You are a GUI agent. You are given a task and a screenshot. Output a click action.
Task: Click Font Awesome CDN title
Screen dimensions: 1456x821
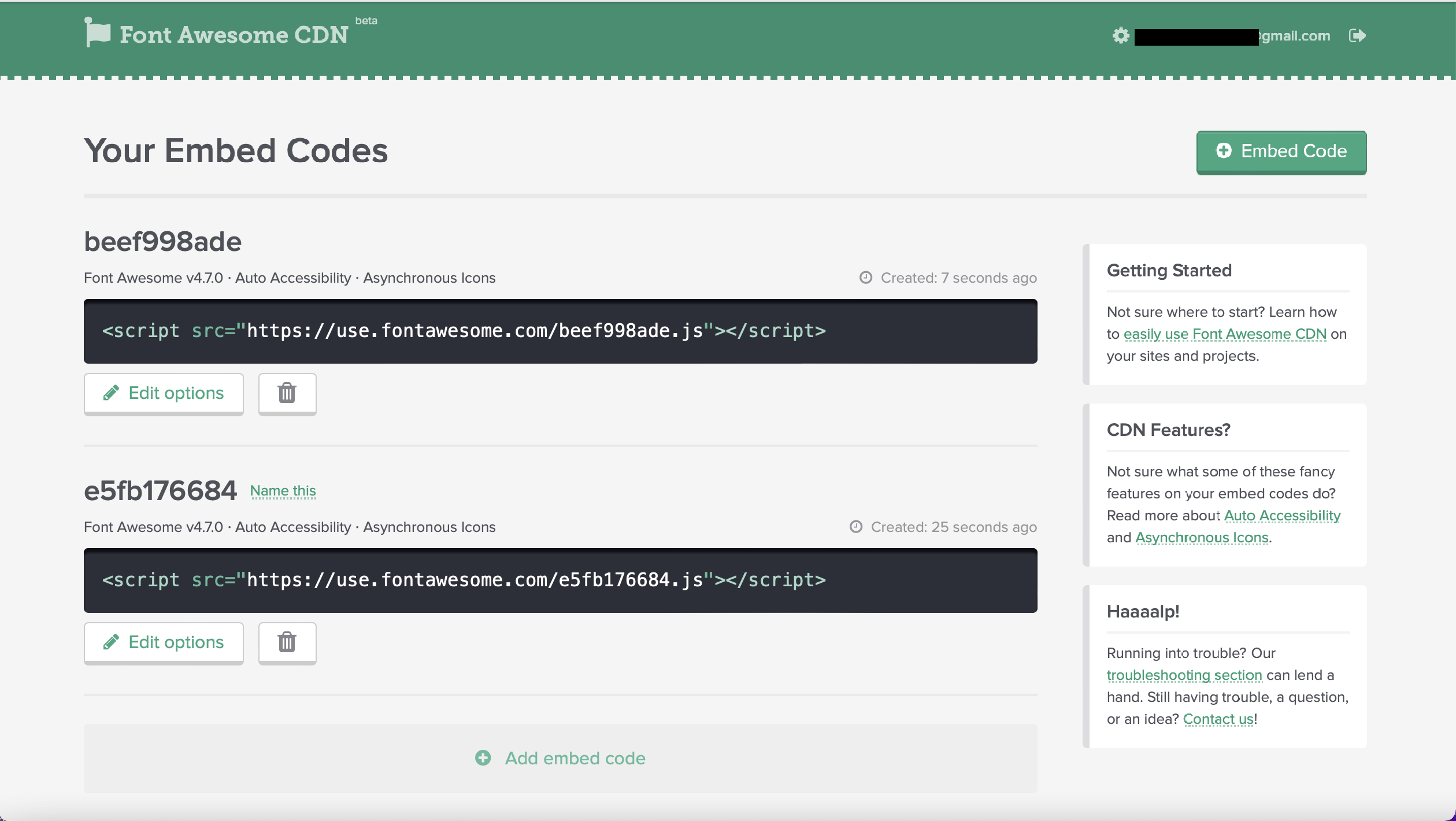[x=234, y=35]
